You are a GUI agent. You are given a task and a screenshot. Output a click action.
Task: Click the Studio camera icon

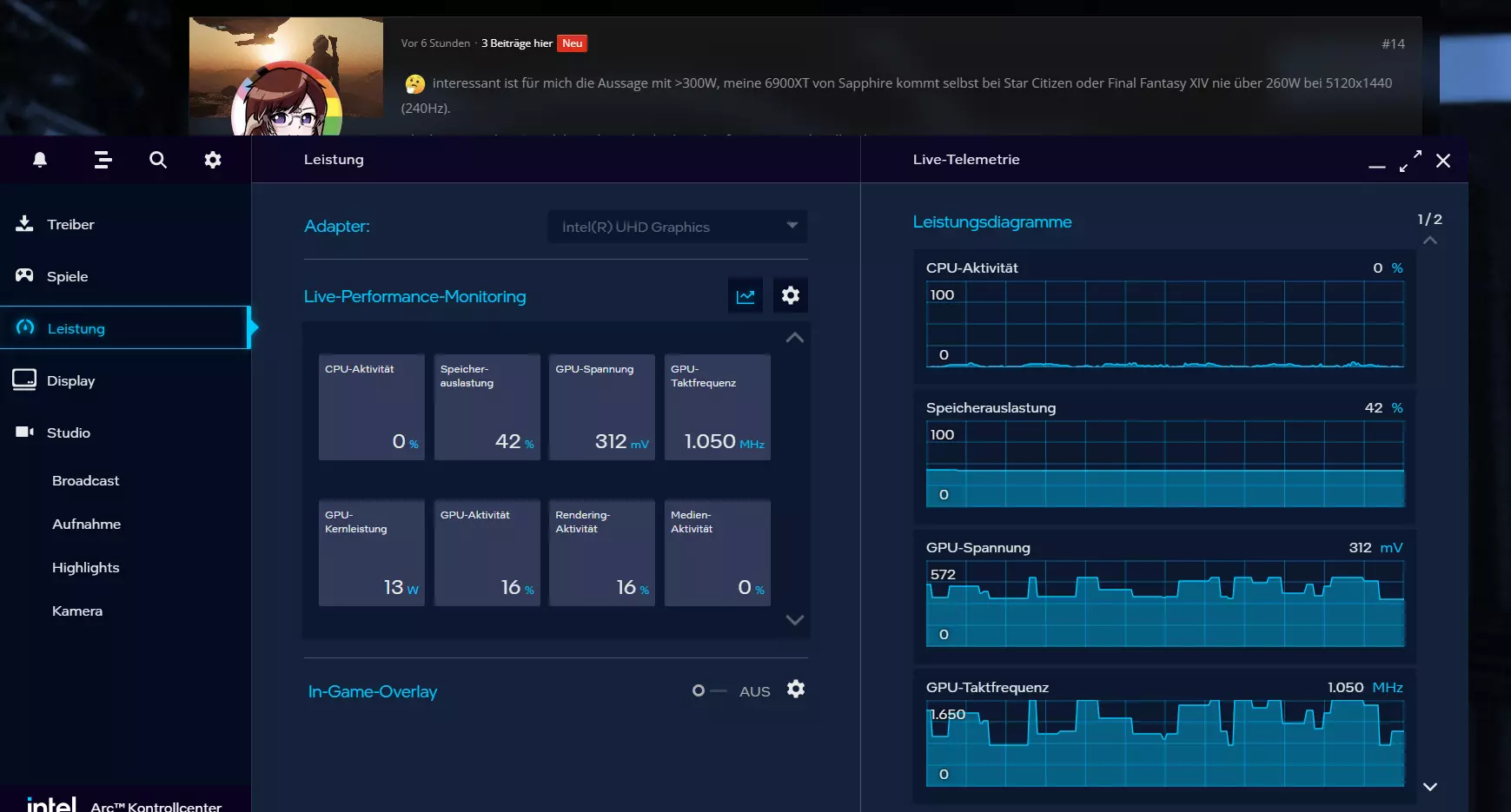[x=24, y=432]
